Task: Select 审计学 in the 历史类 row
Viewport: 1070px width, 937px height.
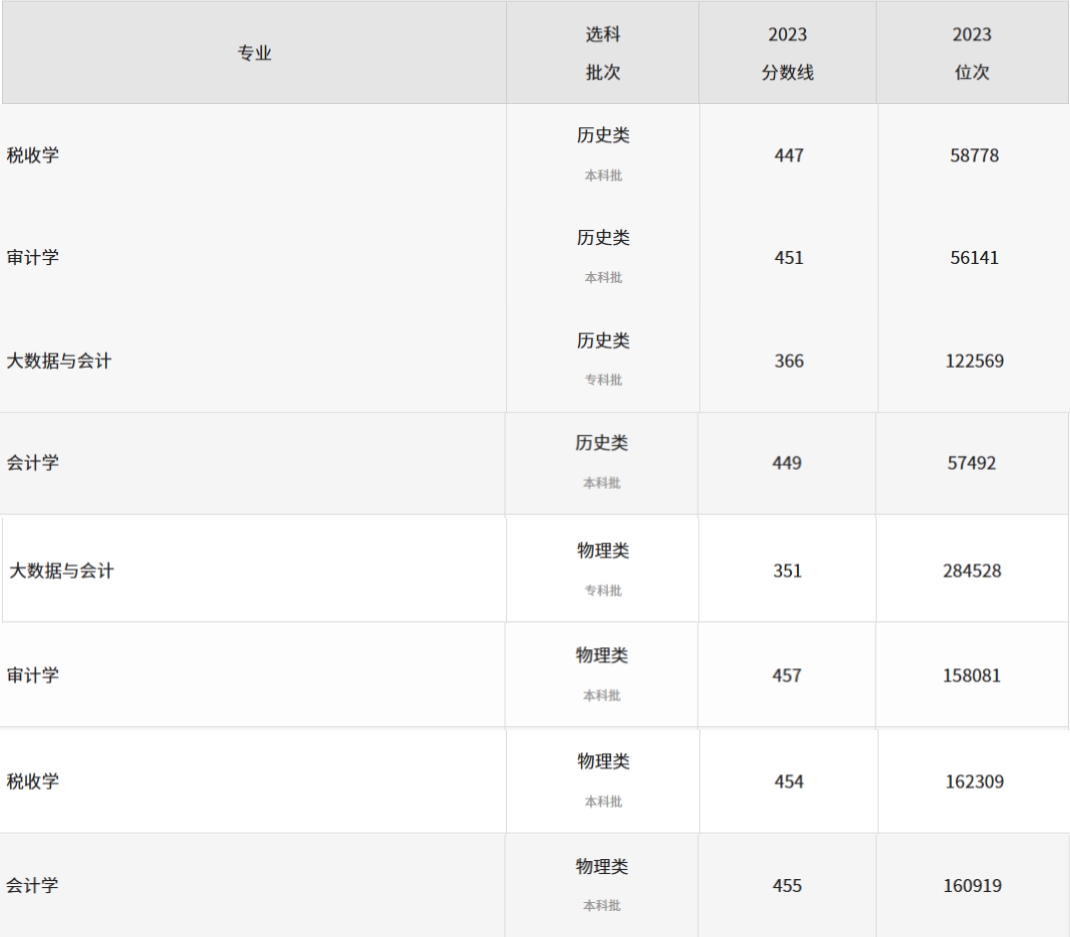Action: [x=33, y=258]
